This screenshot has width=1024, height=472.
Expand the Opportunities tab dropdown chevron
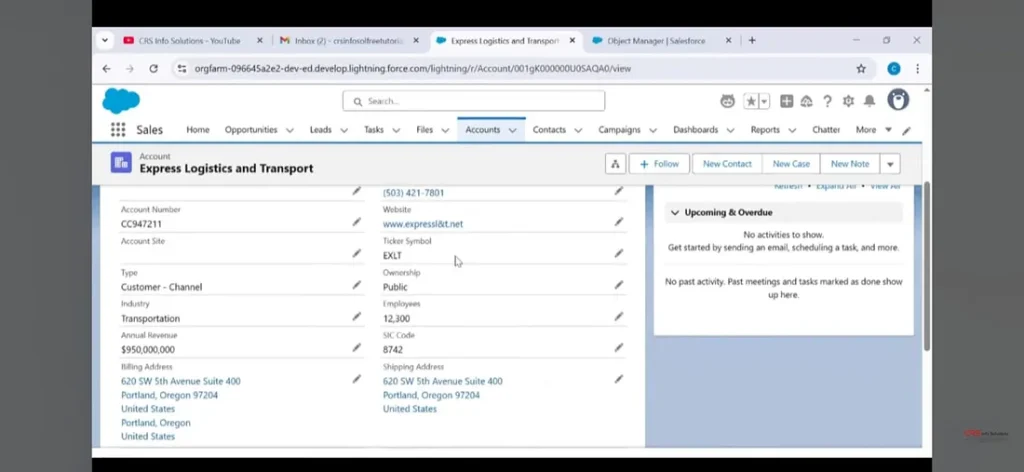[290, 130]
